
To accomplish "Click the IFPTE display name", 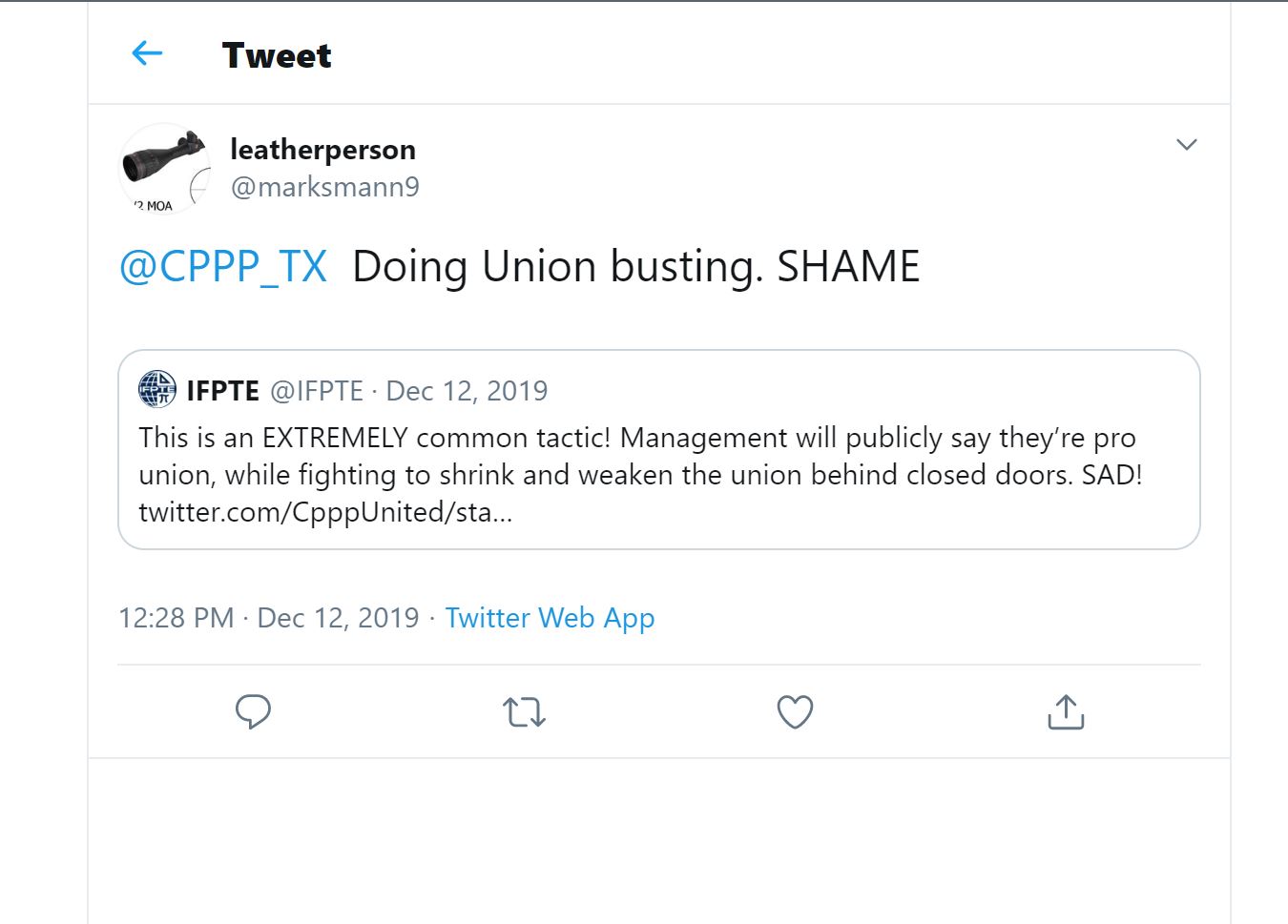I will coord(223,391).
